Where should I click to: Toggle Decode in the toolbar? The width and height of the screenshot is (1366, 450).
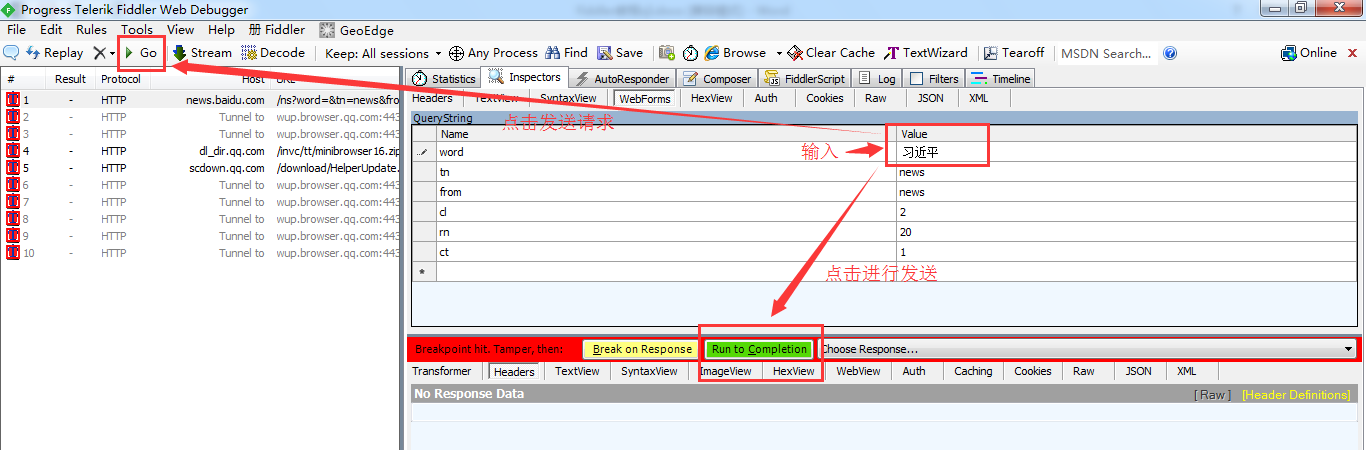[273, 53]
